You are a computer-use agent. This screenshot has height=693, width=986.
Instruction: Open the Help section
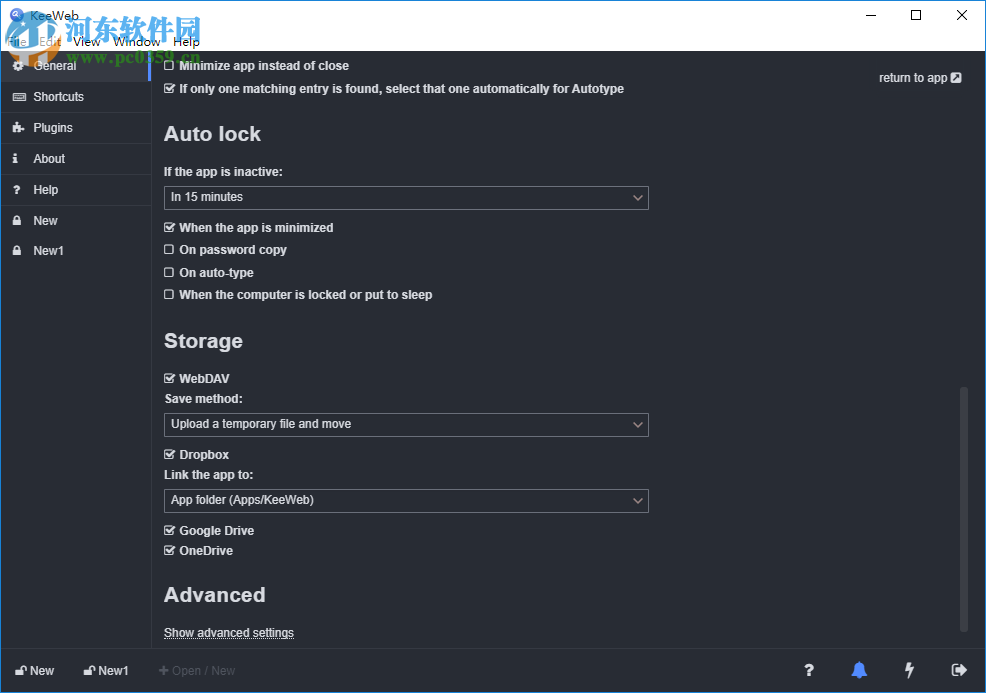(45, 189)
